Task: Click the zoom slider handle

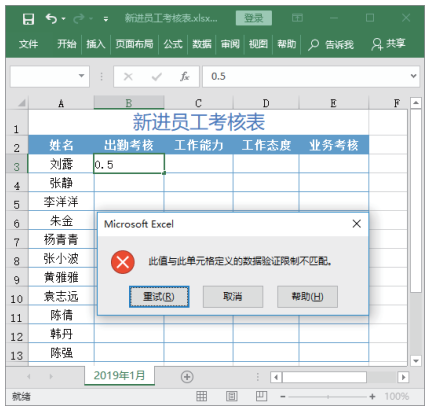Action: coord(328,397)
